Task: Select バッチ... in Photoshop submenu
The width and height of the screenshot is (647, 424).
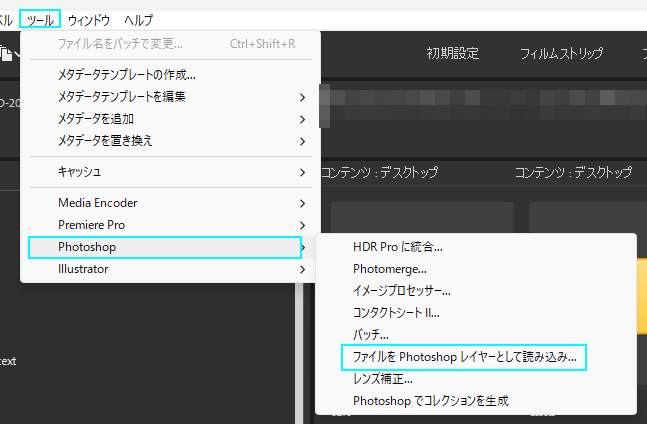Action: tap(476, 334)
